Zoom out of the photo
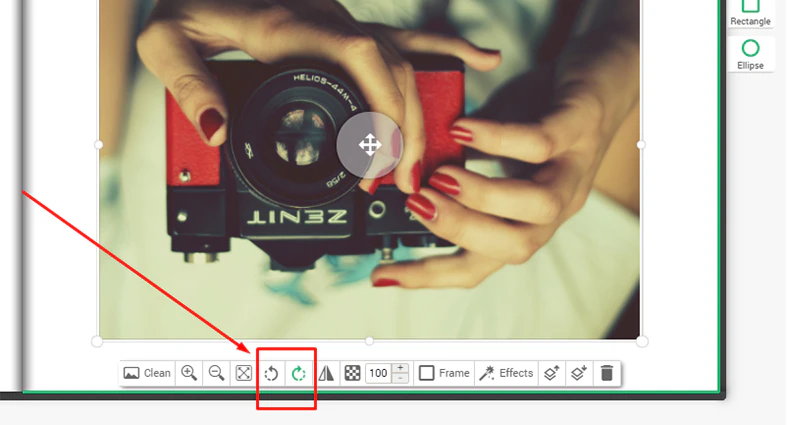Viewport: 800px width, 425px height. tap(216, 373)
